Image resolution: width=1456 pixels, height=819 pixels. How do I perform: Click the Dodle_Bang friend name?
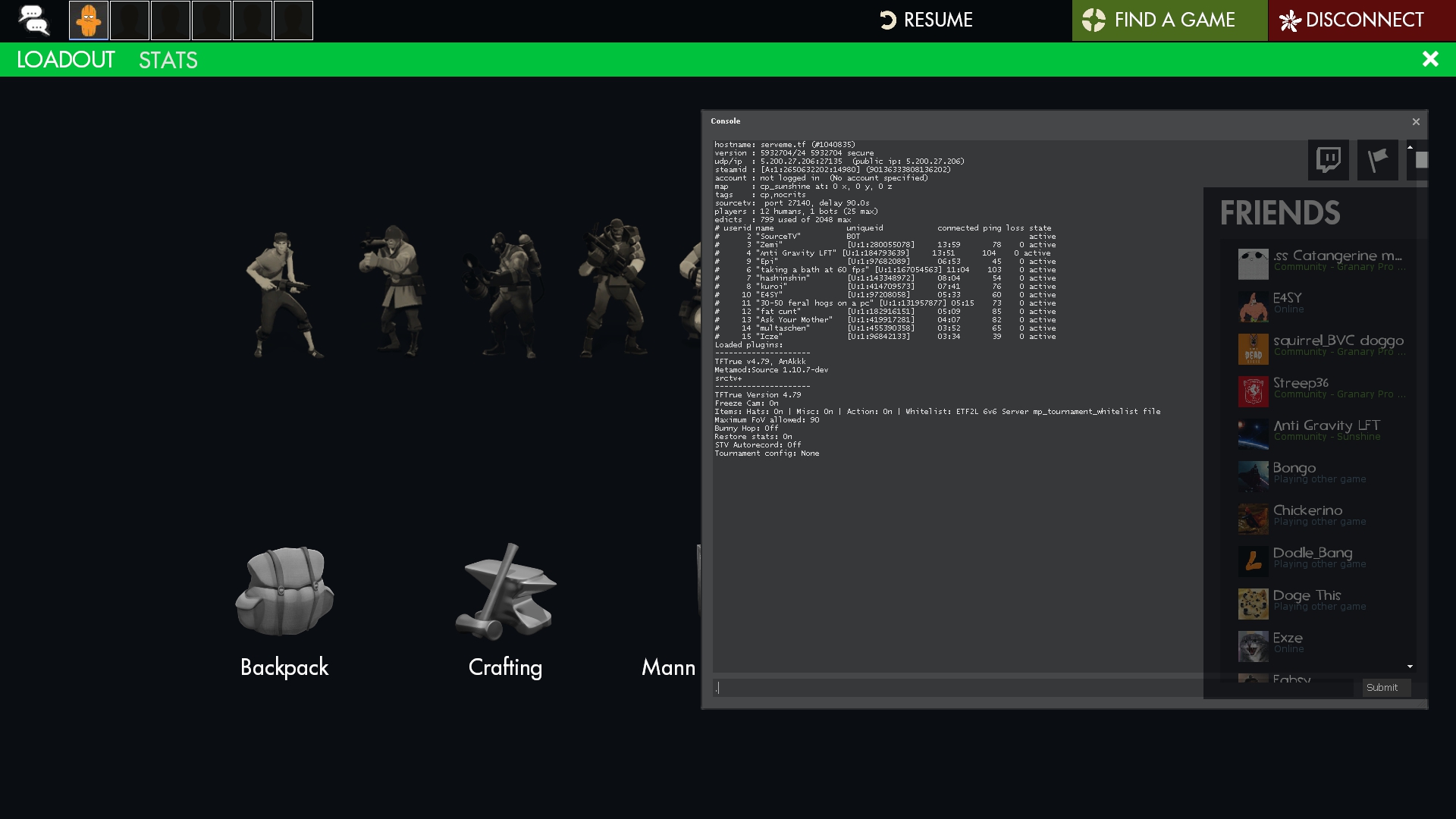coord(1313,553)
